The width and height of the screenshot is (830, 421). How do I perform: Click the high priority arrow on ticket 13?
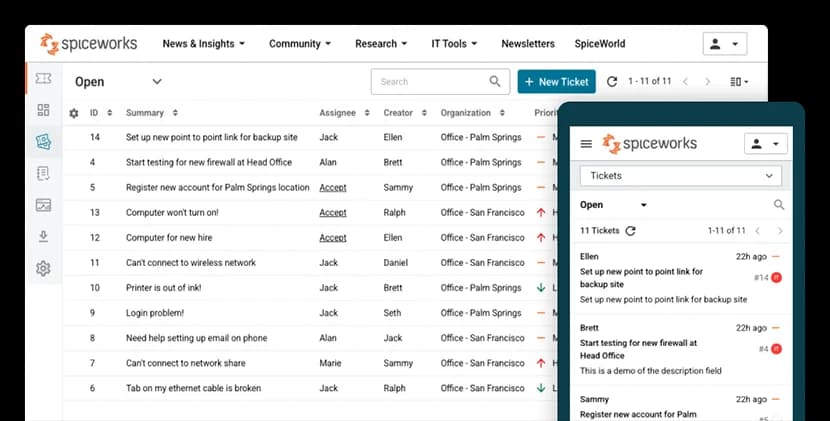(x=541, y=212)
